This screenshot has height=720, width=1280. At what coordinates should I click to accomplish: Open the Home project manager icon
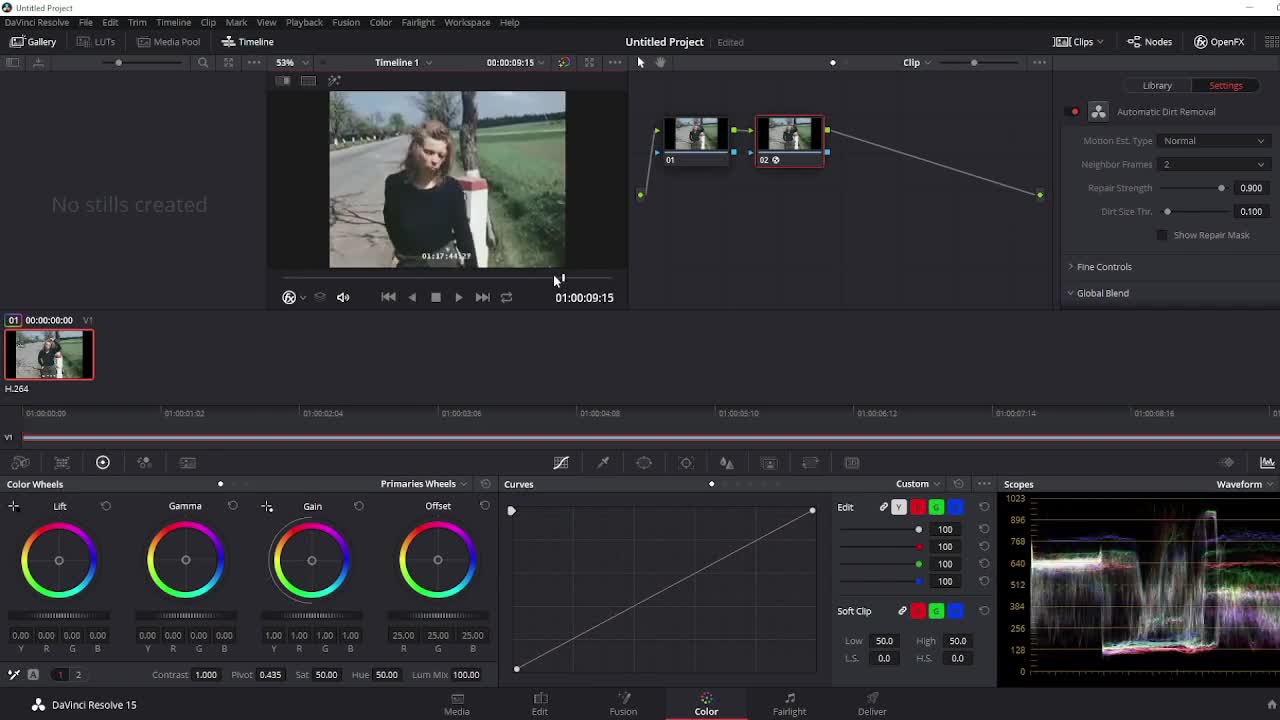click(x=1272, y=704)
